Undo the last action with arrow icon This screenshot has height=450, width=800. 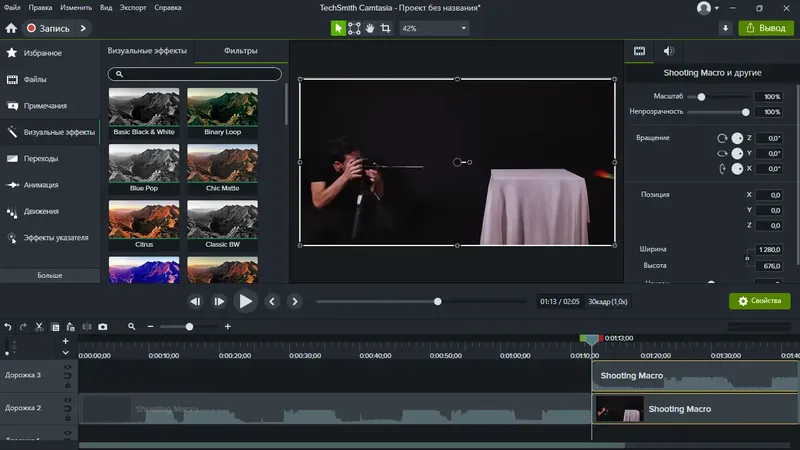(x=8, y=327)
